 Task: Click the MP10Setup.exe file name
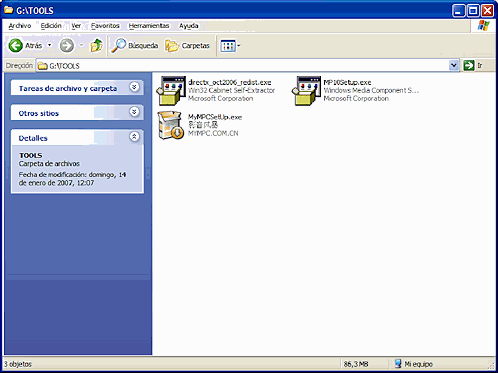pos(347,82)
